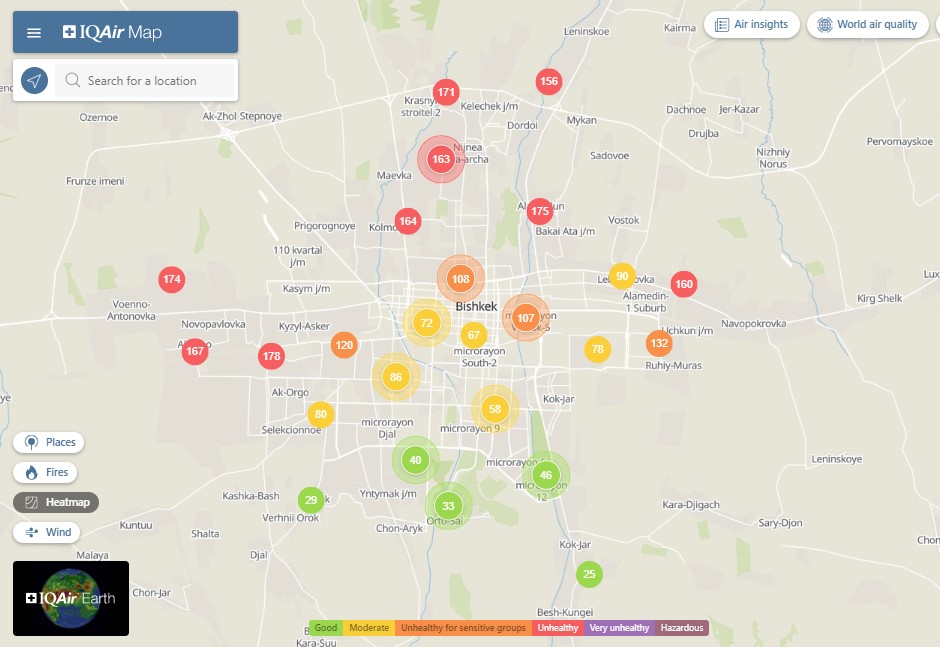The width and height of the screenshot is (940, 647).
Task: Click the locate-me arrow icon
Action: pos(35,81)
